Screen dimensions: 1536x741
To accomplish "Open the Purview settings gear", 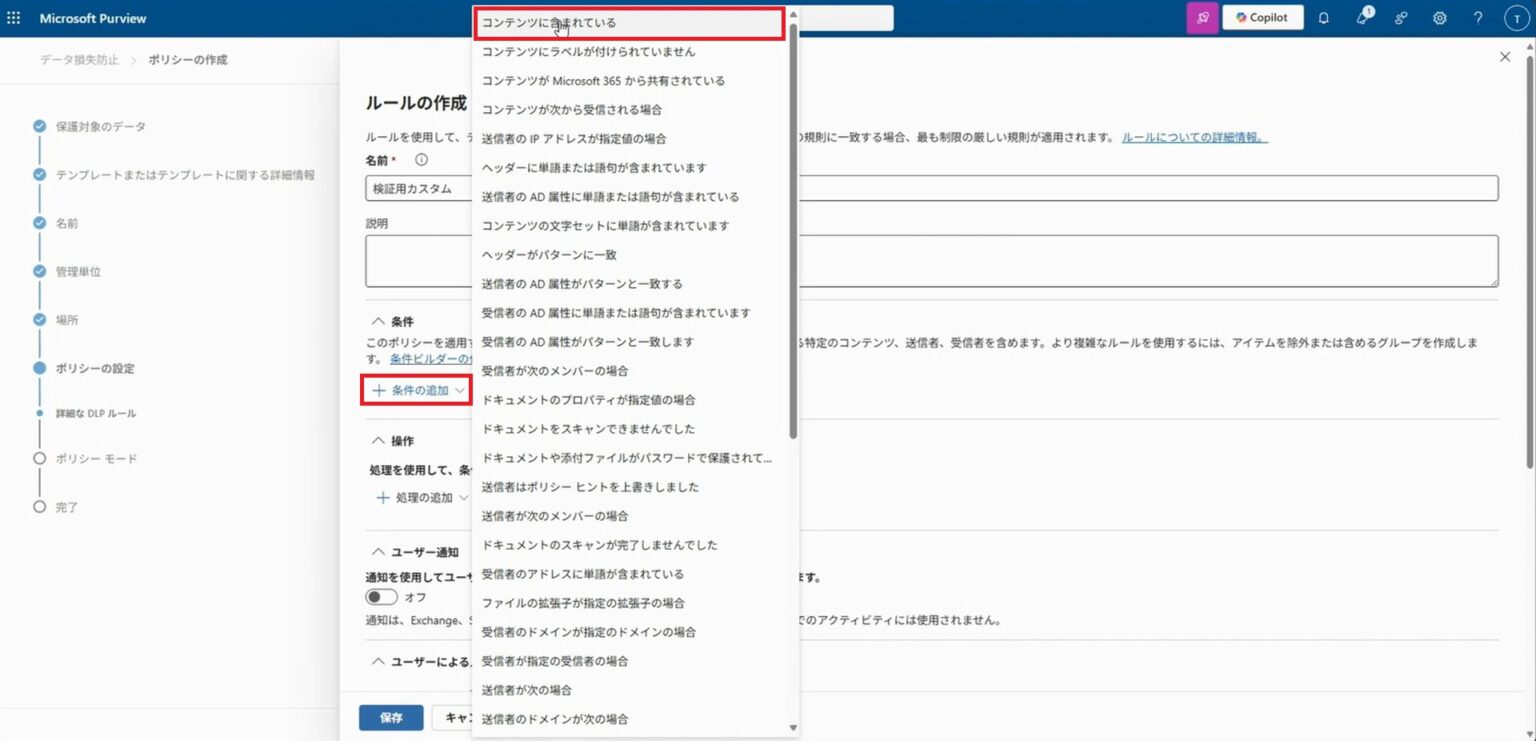I will 1440,17.
